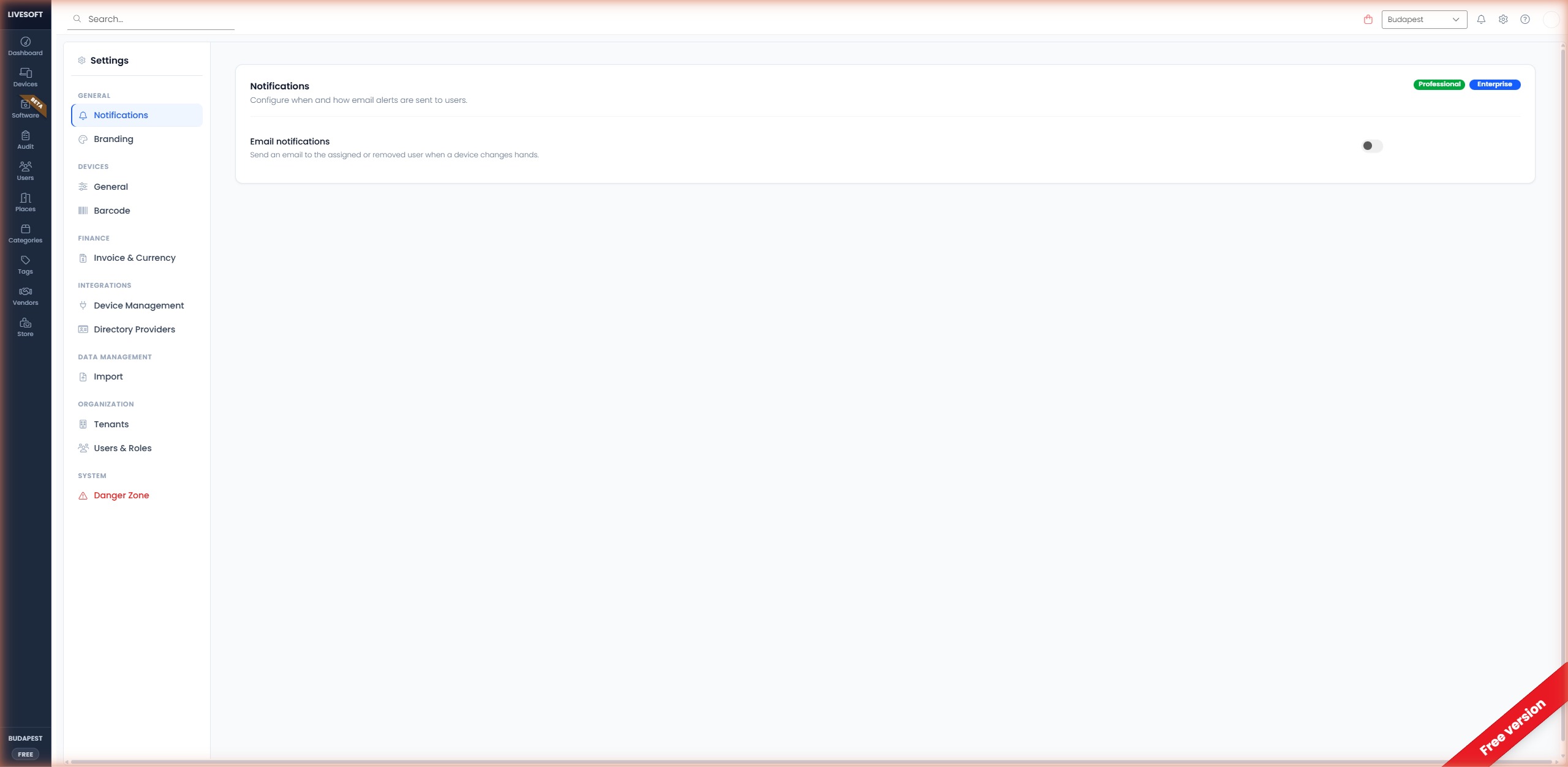View the Audit section in the sidebar
The image size is (1568, 767).
pos(25,140)
